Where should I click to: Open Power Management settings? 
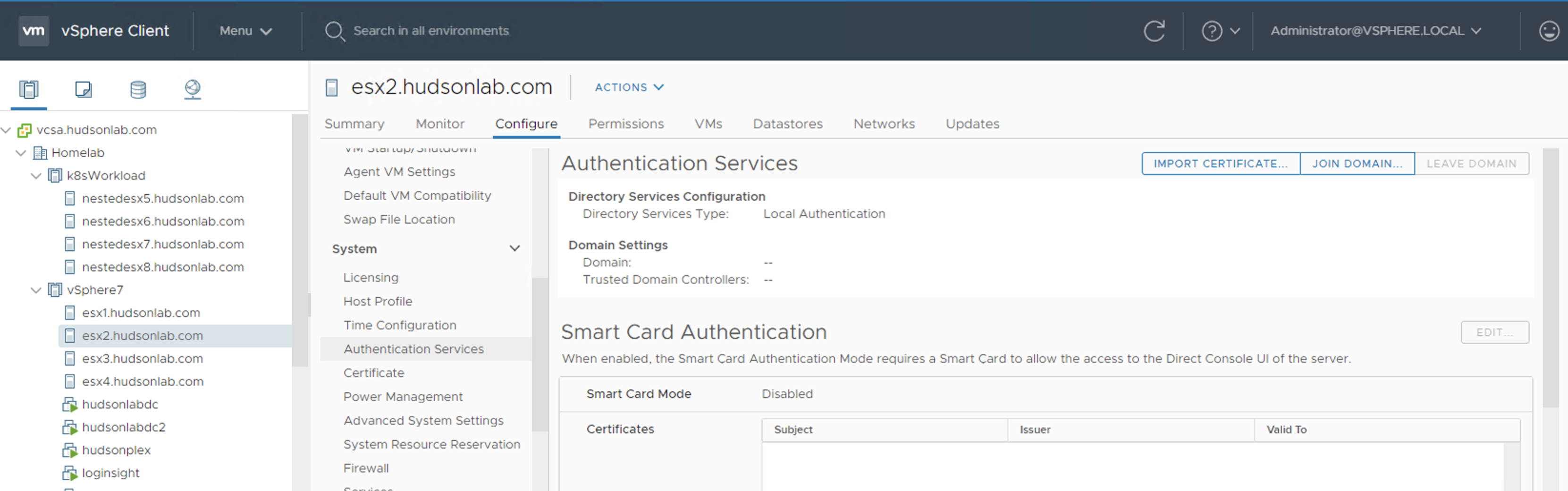[402, 397]
